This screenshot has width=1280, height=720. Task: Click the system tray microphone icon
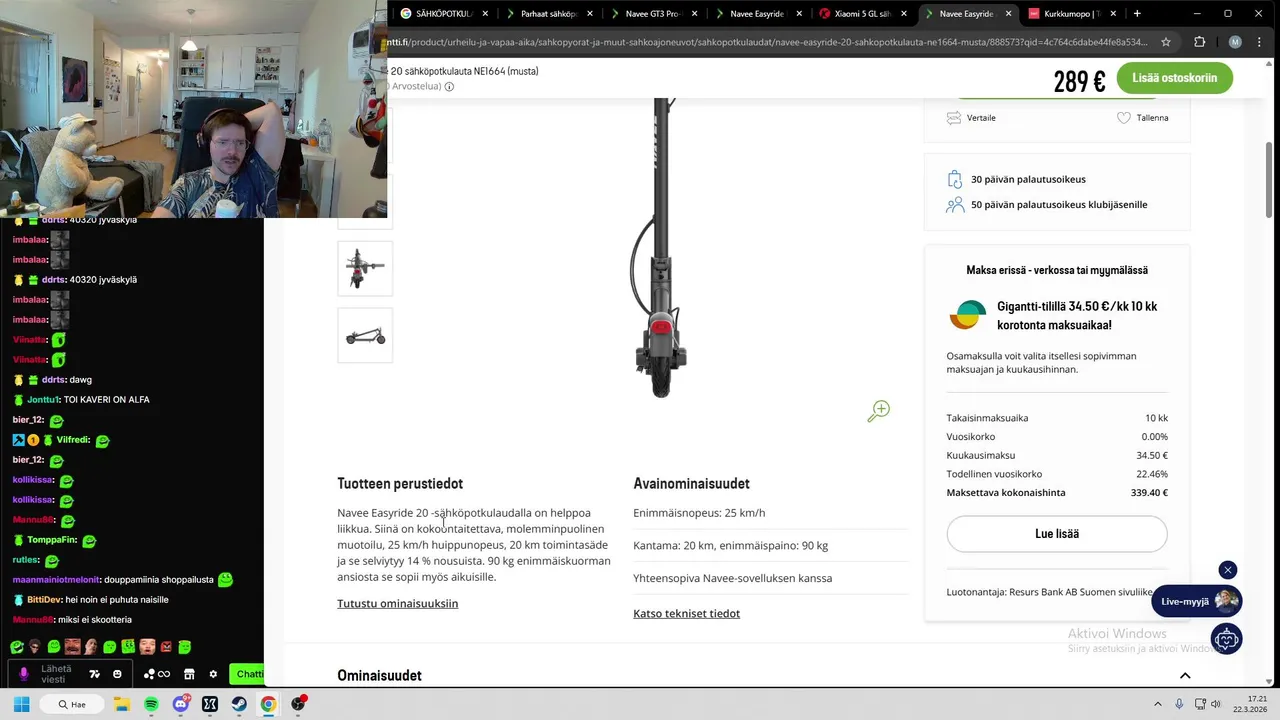1179,704
